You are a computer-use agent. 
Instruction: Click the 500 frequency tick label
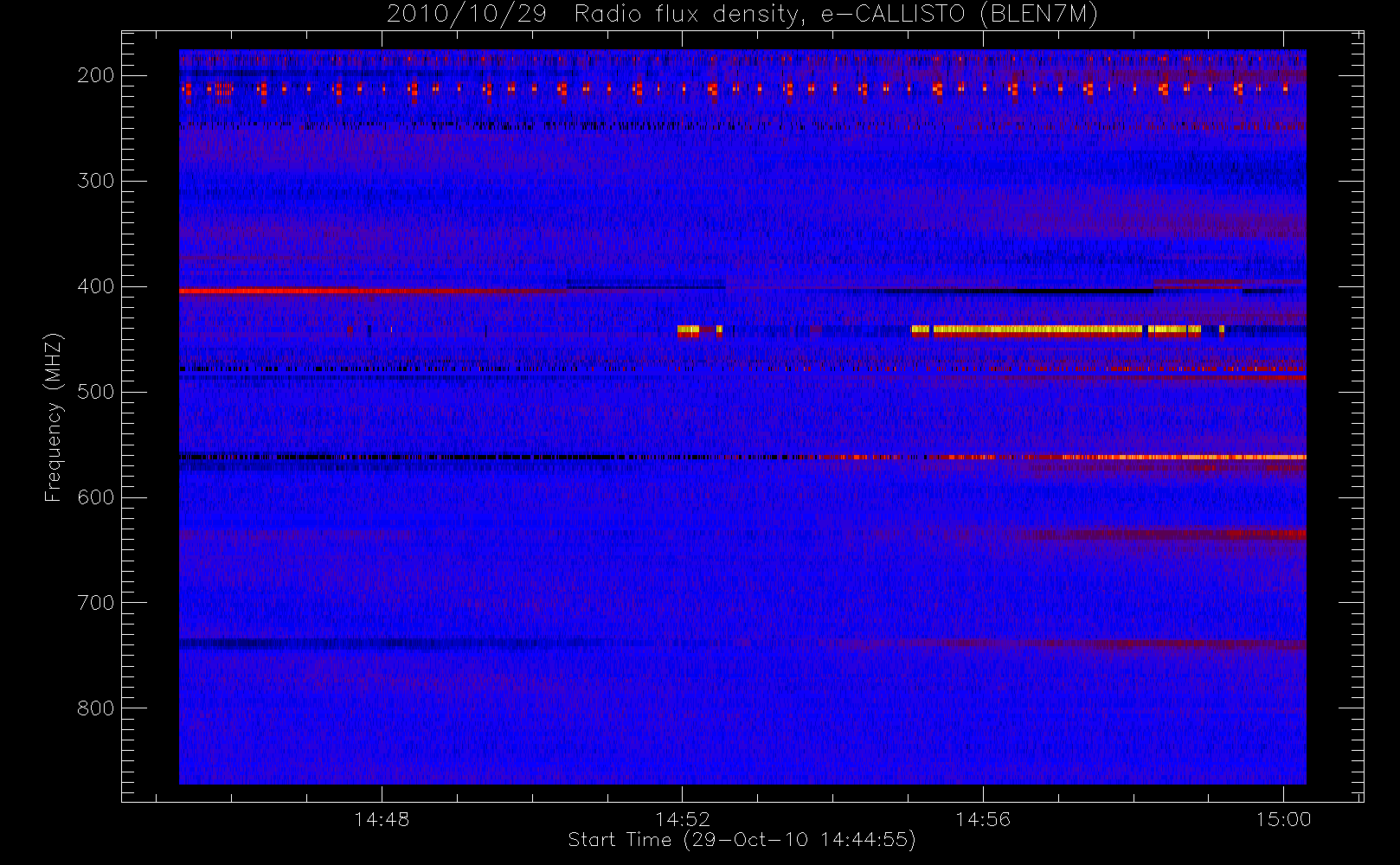click(x=95, y=392)
